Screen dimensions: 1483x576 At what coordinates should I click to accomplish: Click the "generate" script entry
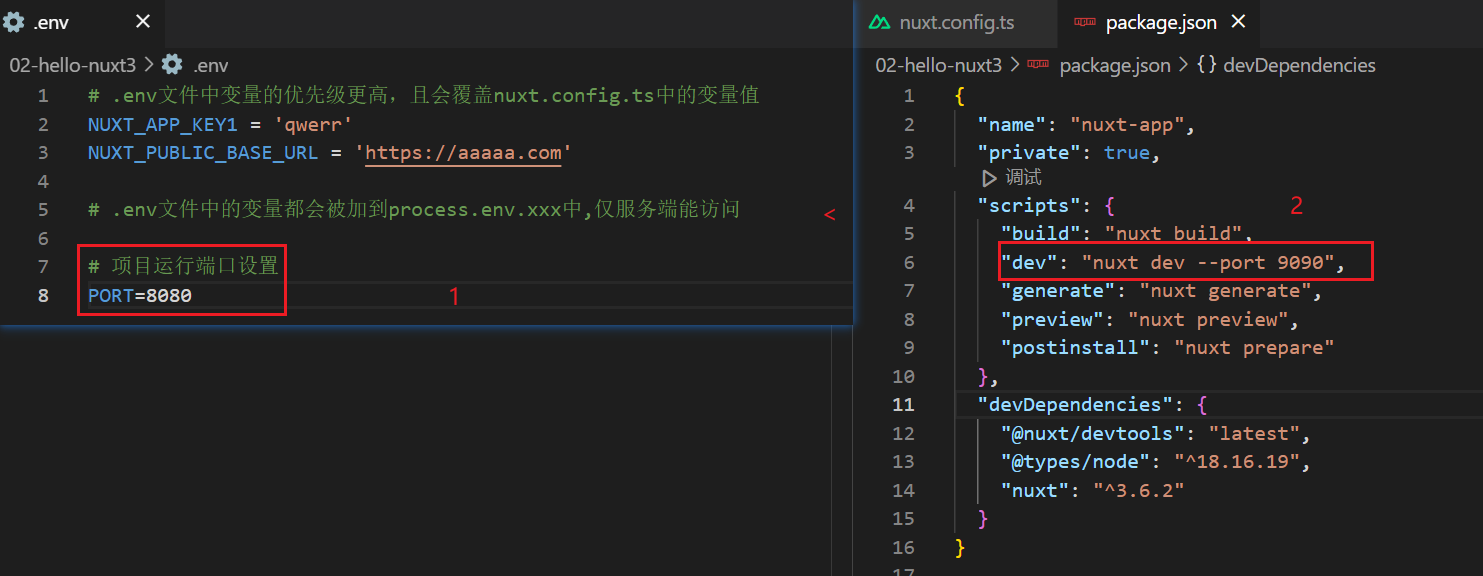(x=1162, y=291)
